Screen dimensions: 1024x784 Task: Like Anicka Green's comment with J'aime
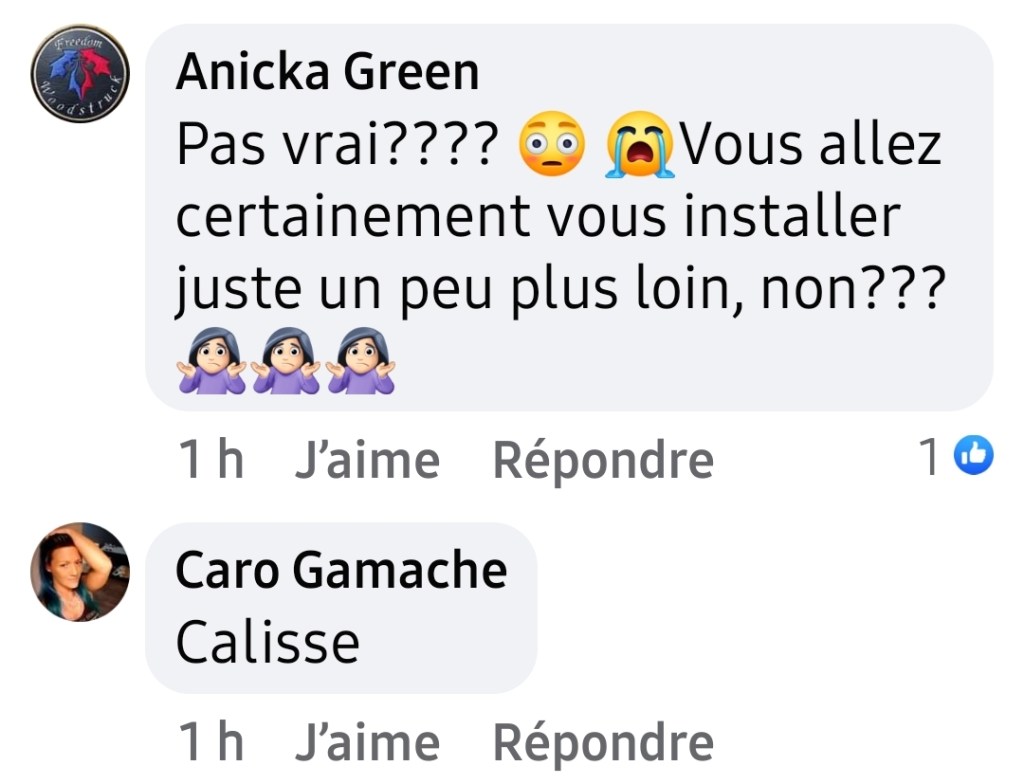[x=367, y=460]
